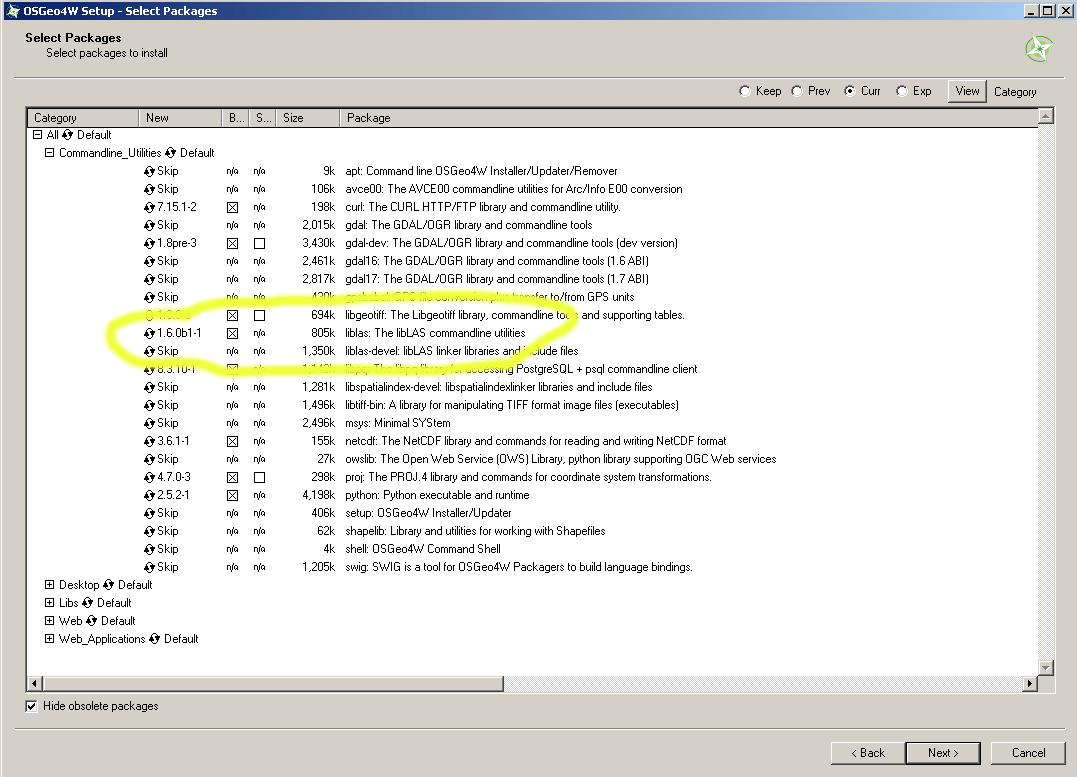
Task: Click the Package column header
Action: tap(688, 118)
